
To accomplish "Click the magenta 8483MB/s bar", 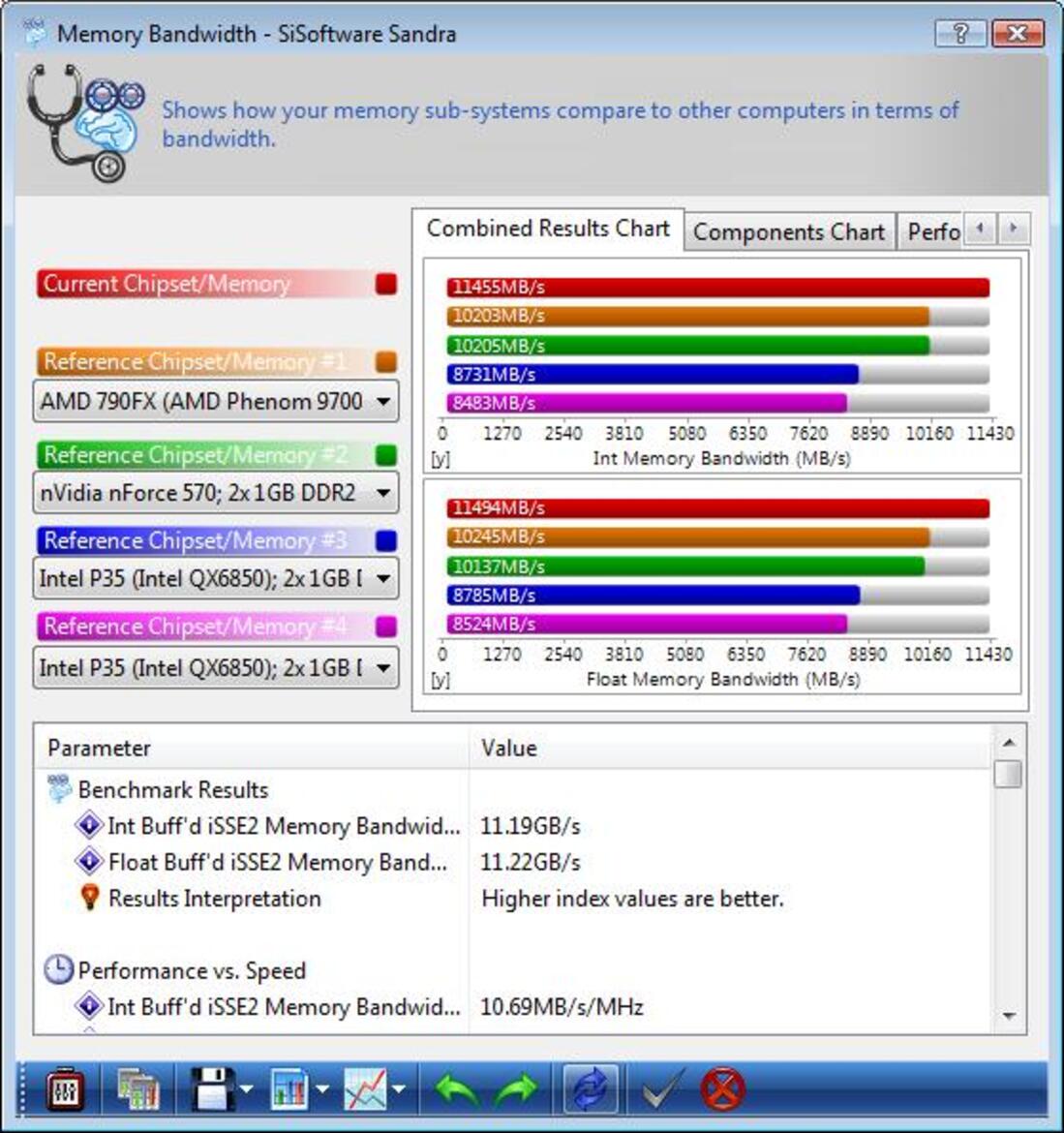I will pyautogui.click(x=647, y=403).
